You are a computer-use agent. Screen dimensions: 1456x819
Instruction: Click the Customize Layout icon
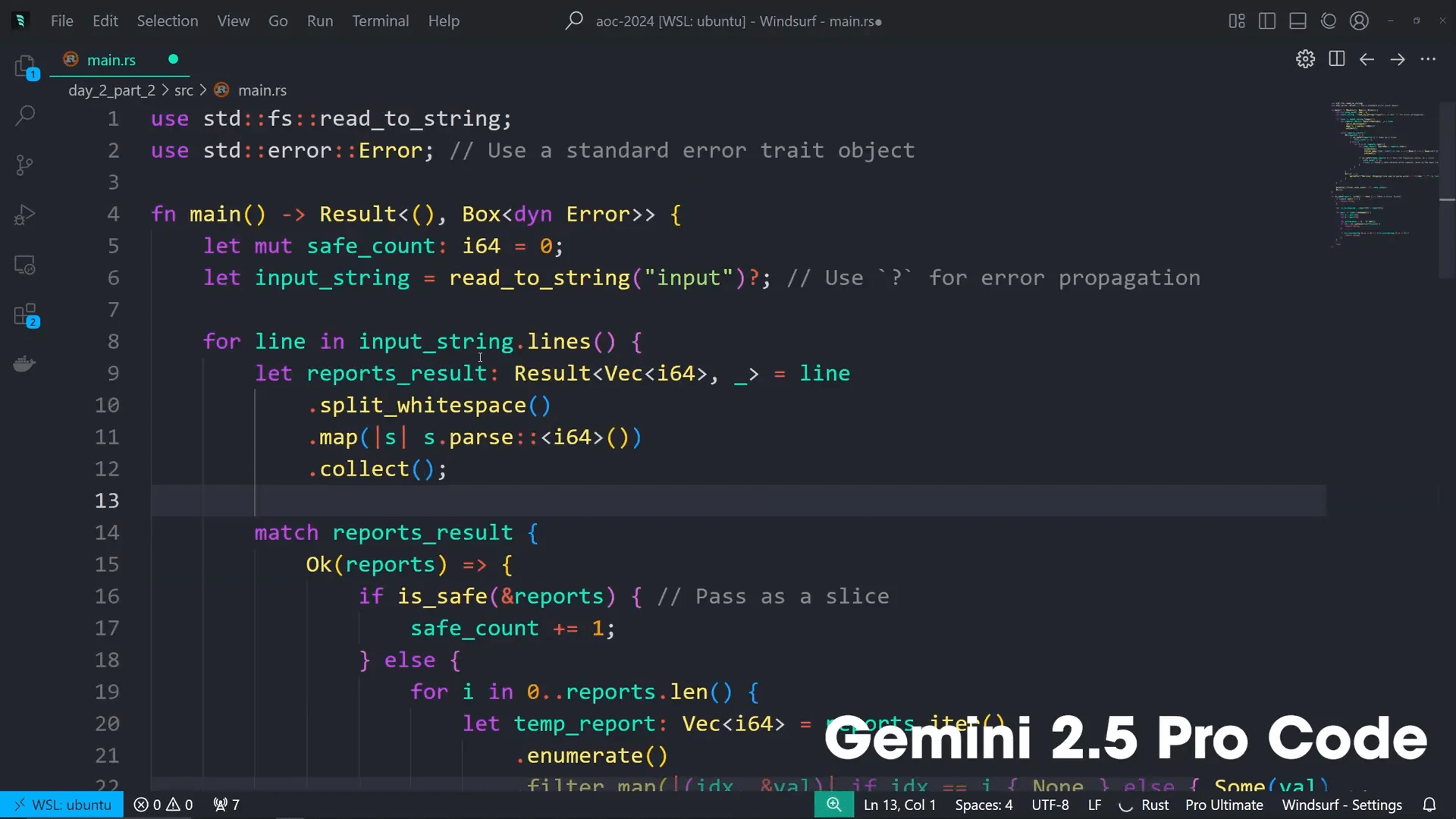pyautogui.click(x=1237, y=20)
